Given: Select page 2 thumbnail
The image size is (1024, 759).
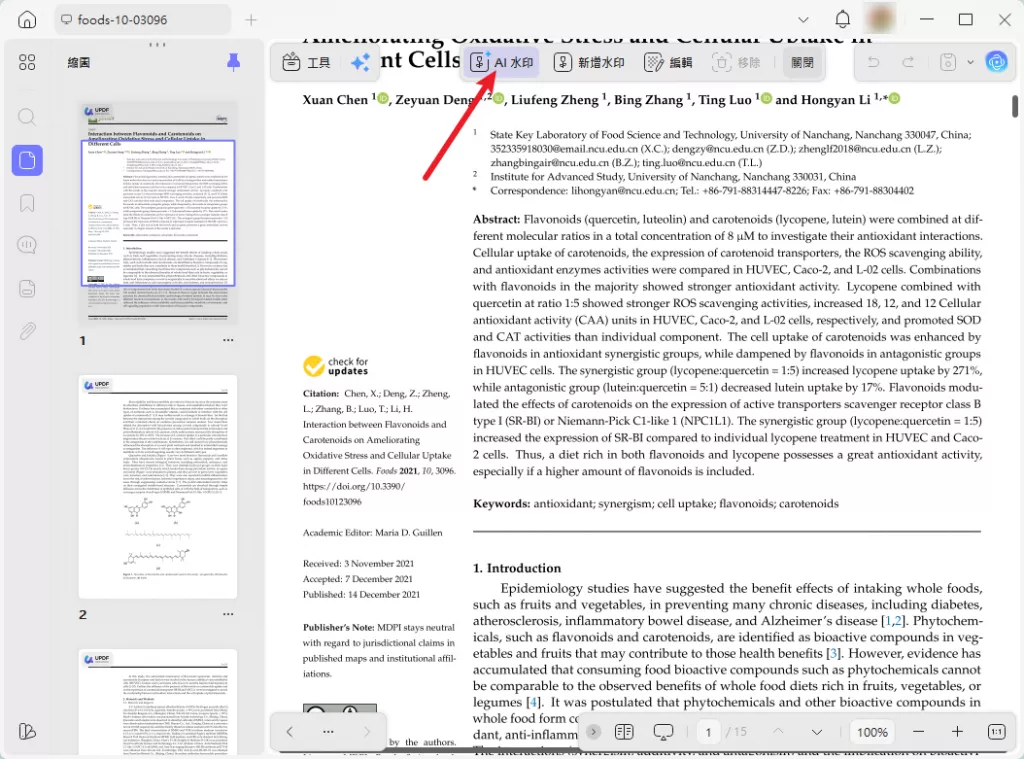Looking at the screenshot, I should click(158, 487).
